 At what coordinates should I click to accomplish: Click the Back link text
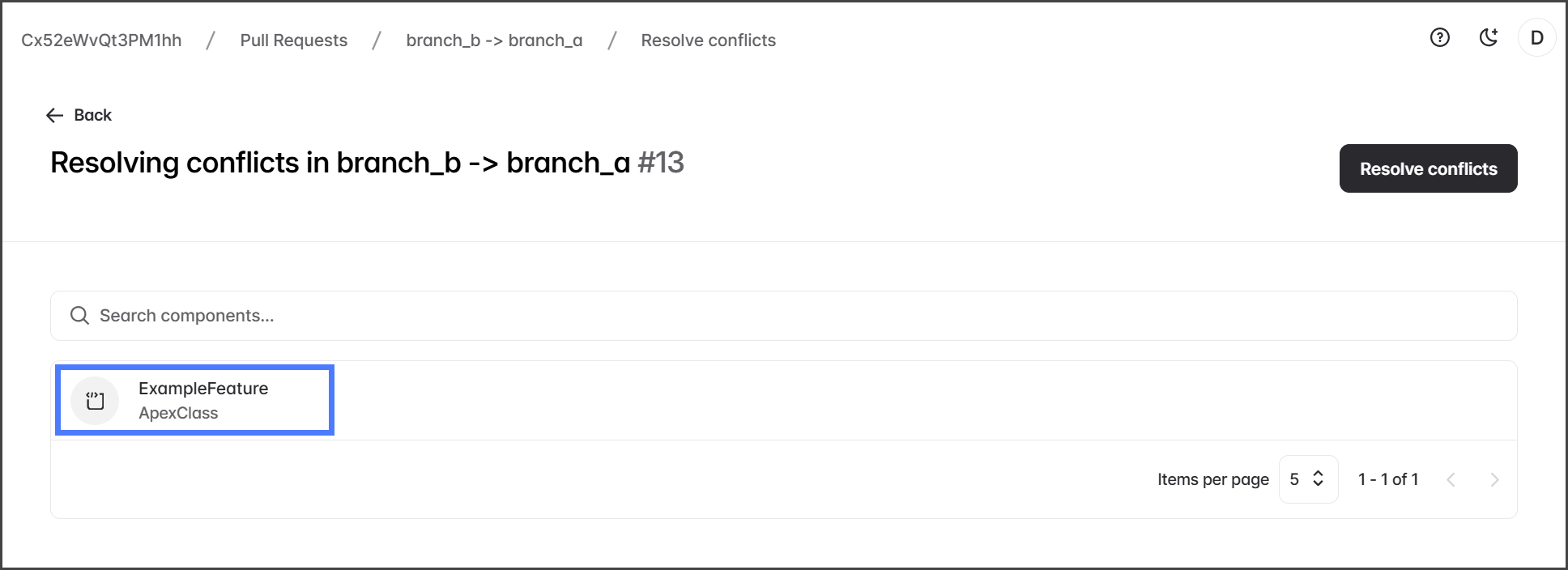[92, 115]
